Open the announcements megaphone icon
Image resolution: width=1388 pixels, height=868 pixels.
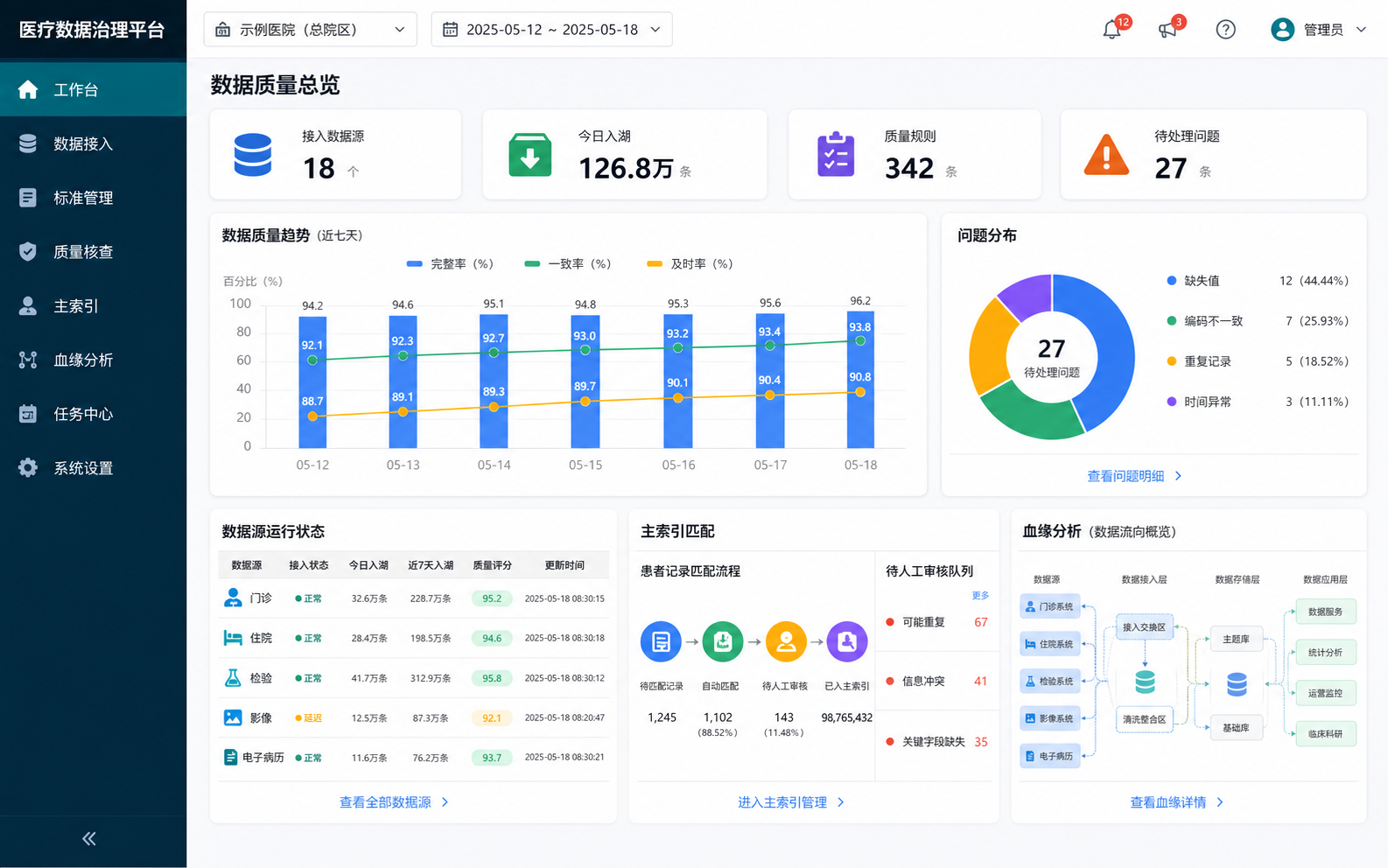(x=1167, y=30)
